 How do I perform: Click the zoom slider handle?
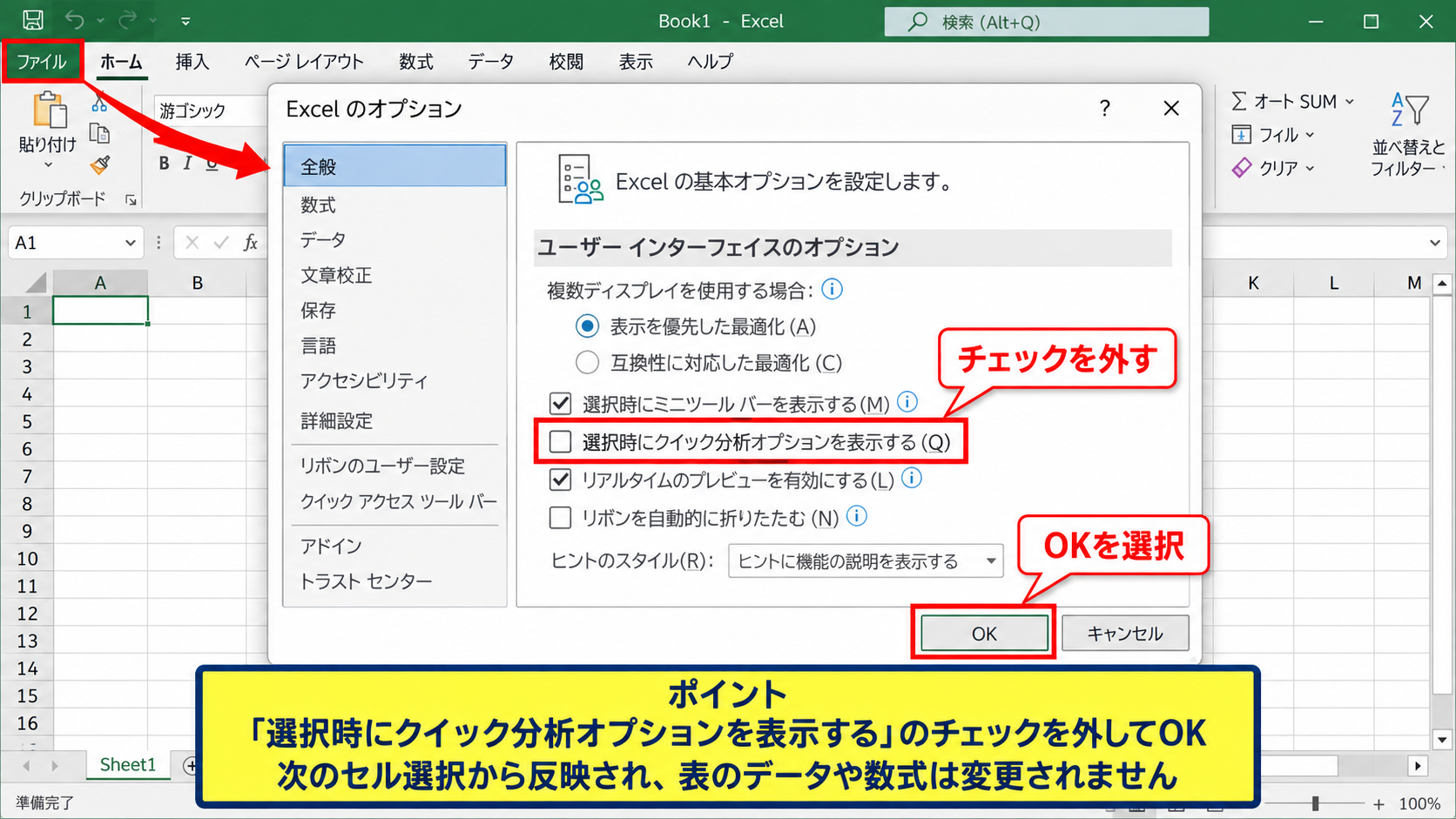click(x=1315, y=804)
